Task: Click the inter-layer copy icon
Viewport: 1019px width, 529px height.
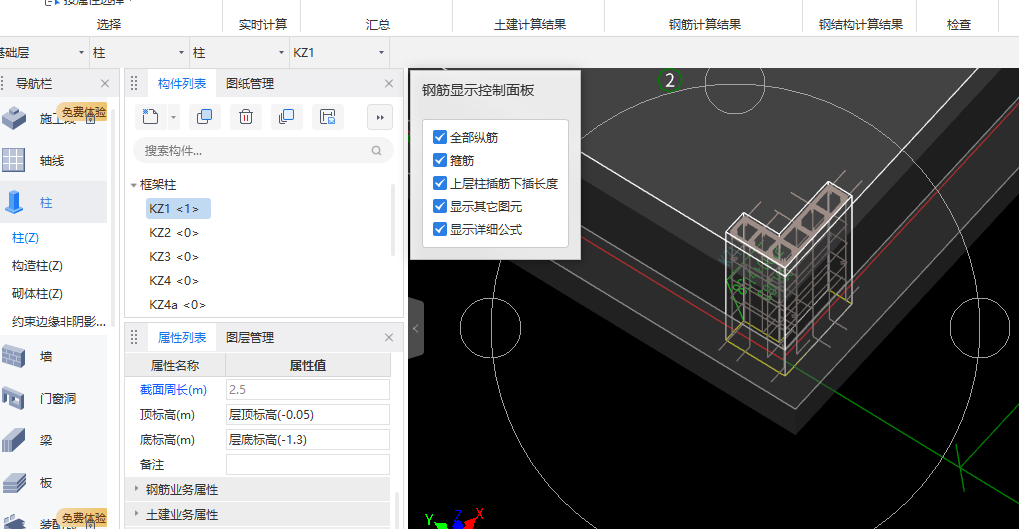Action: (287, 117)
